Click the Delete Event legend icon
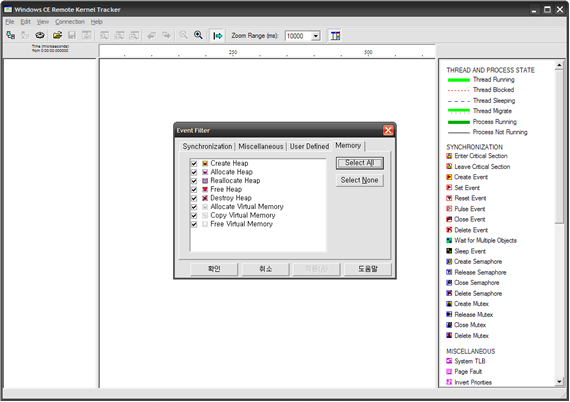 point(449,230)
